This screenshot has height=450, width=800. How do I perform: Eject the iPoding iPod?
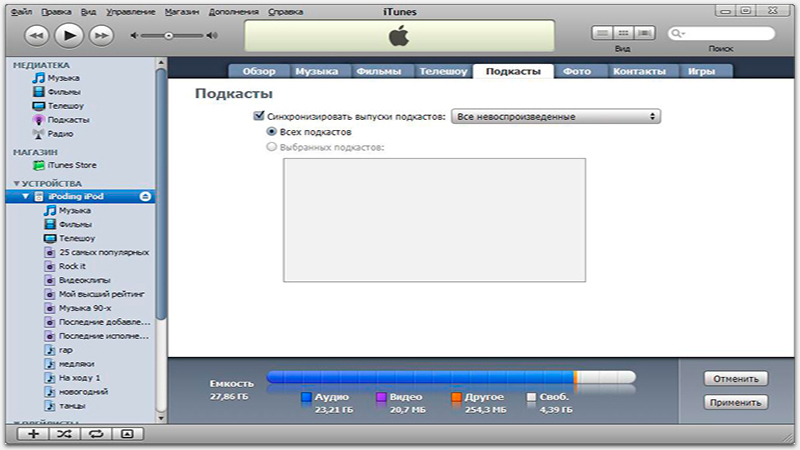(x=145, y=196)
